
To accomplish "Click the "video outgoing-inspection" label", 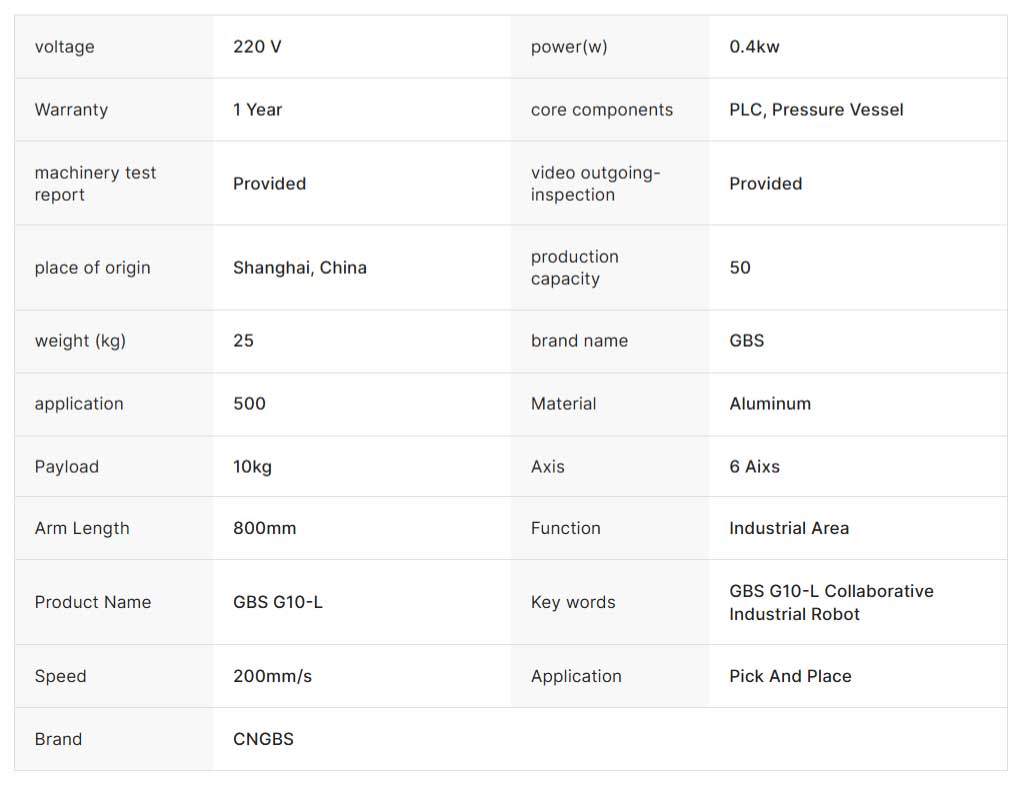I will (595, 184).
